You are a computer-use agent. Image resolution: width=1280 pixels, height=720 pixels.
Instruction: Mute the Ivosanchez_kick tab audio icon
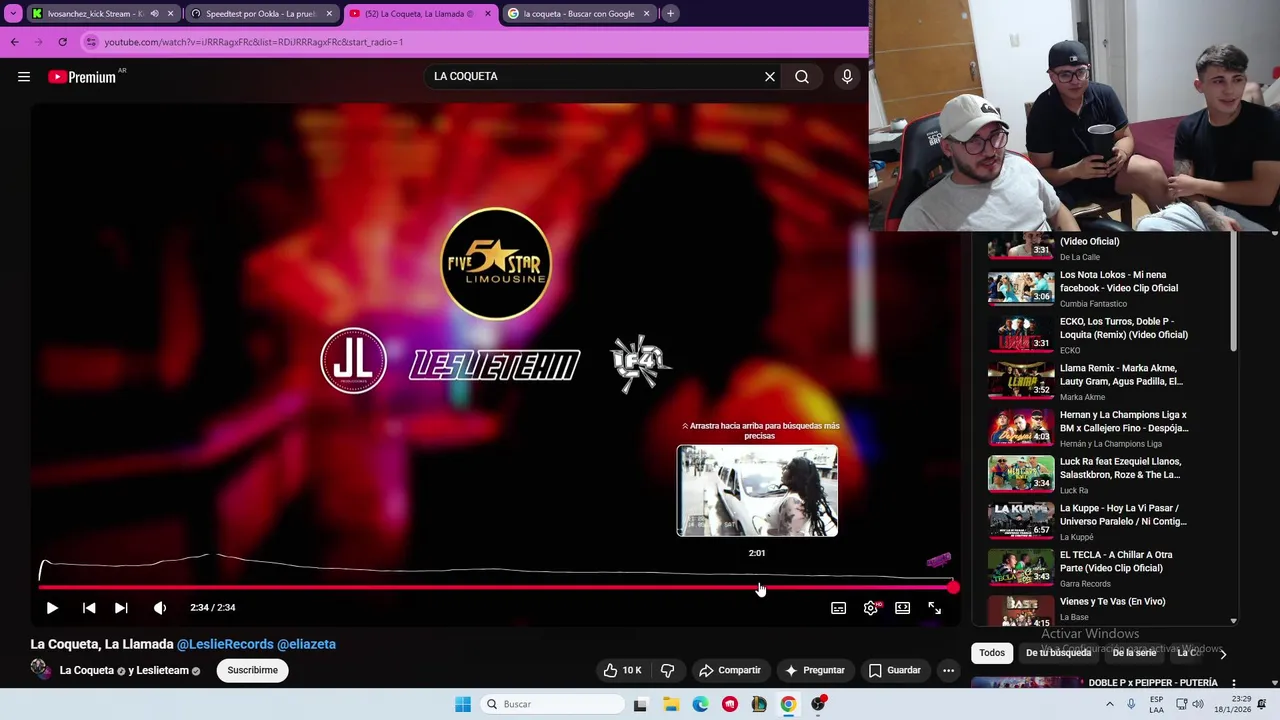pyautogui.click(x=154, y=14)
